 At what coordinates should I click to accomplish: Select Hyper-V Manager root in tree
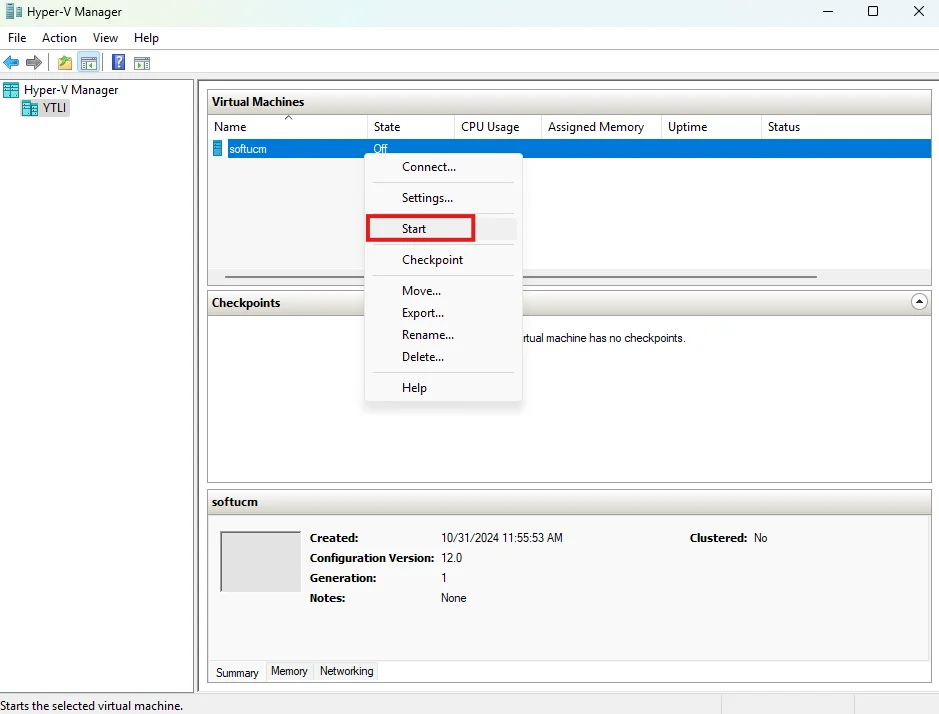click(x=71, y=90)
